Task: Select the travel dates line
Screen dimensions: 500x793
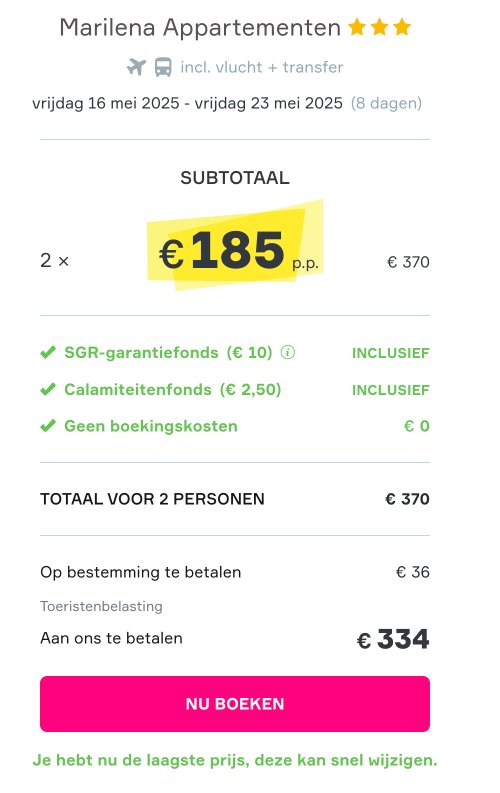Action: [x=227, y=103]
